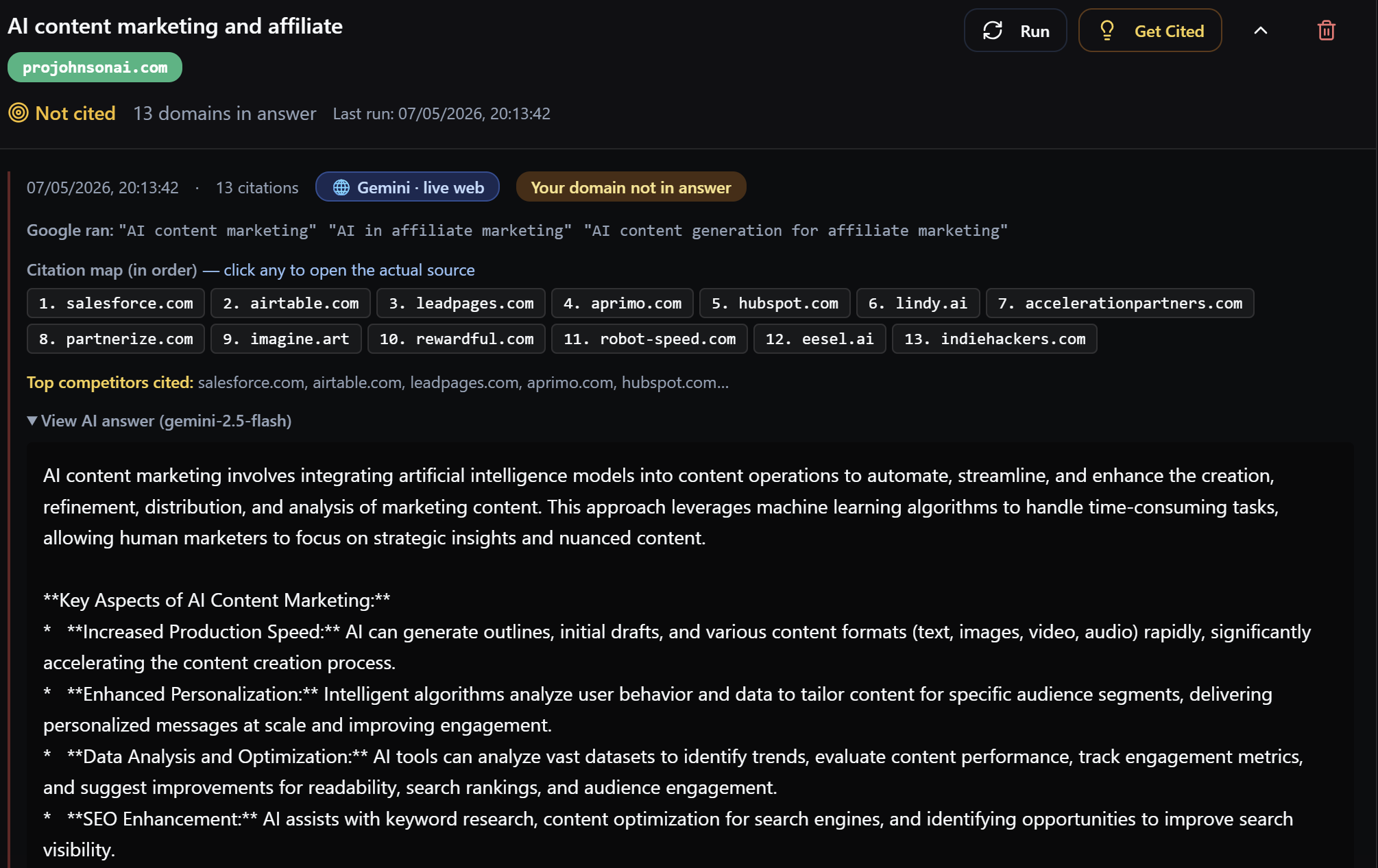Open citation 3 leadpages.com
Screen dimensions: 1378x868
coord(461,303)
